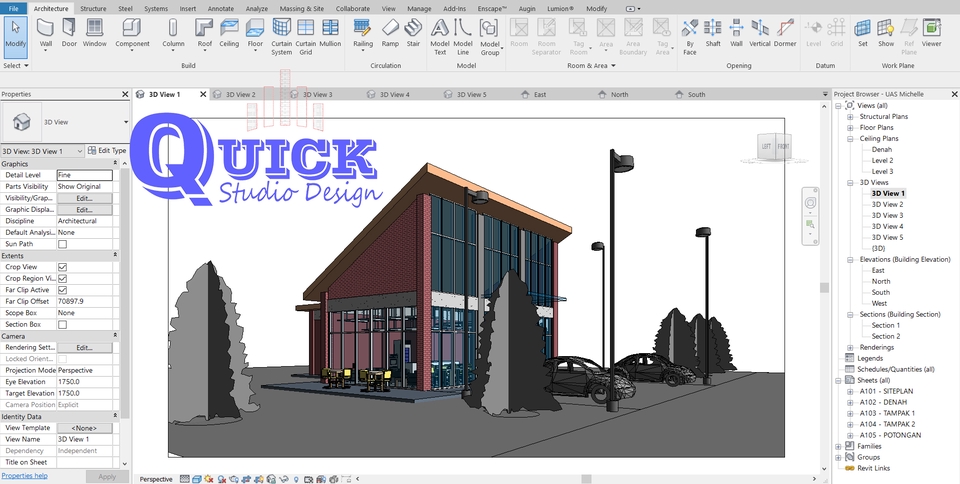Viewport: 960px width, 484px height.
Task: Toggle the Sun Path checkbox
Action: pyautogui.click(x=62, y=244)
